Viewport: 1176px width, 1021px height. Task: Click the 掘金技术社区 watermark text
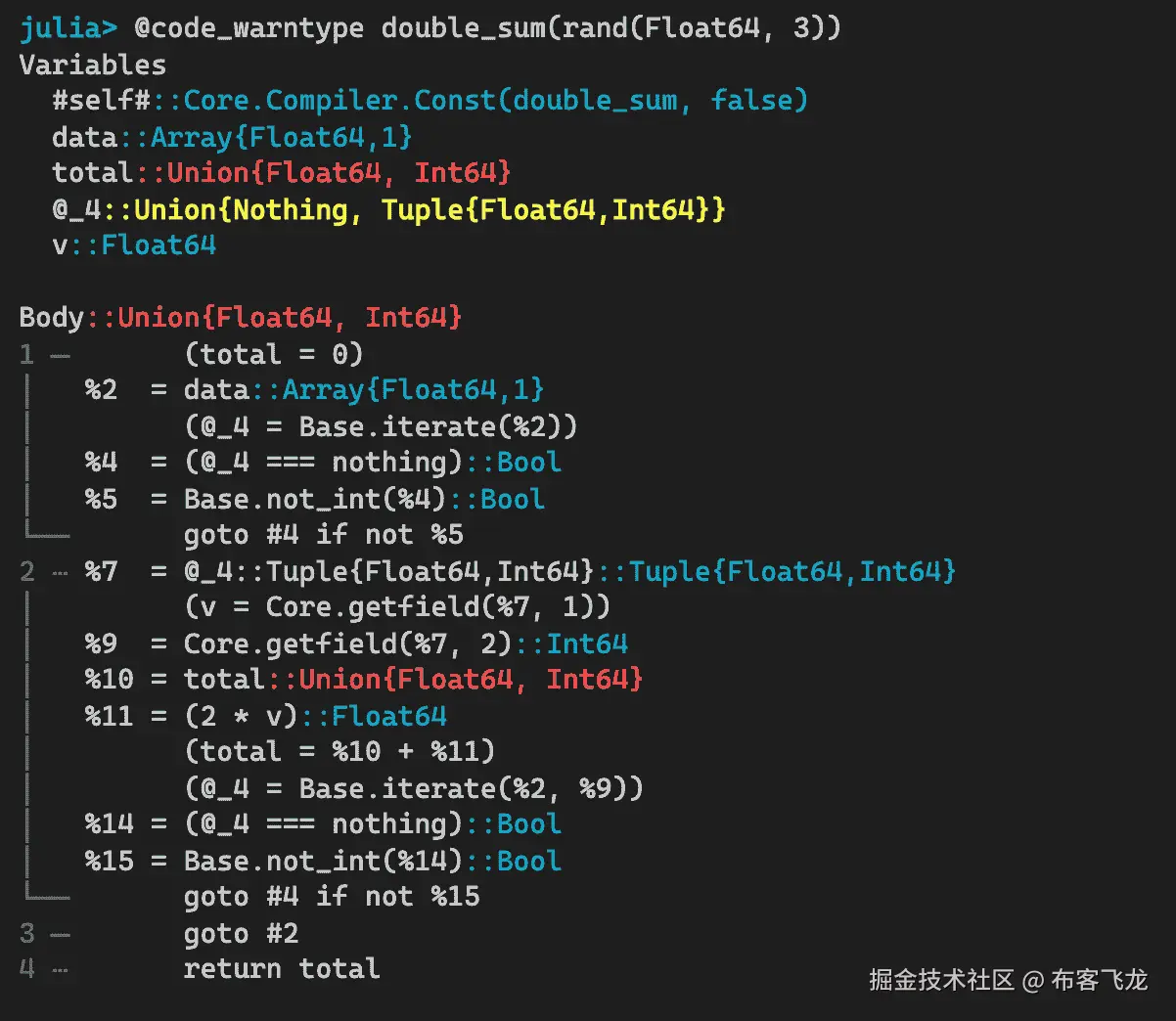941,980
